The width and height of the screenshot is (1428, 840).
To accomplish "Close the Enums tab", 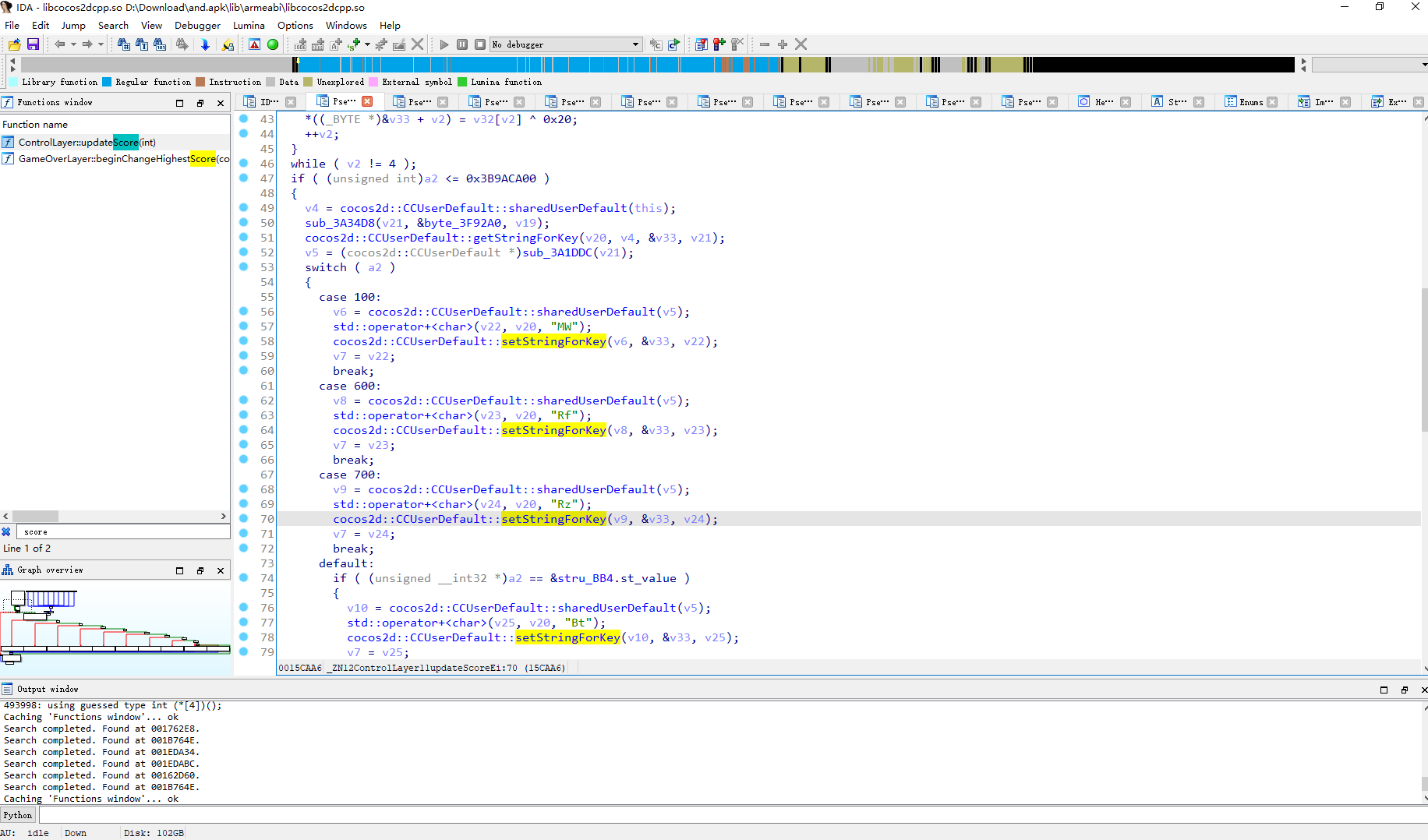I will pyautogui.click(x=1272, y=102).
